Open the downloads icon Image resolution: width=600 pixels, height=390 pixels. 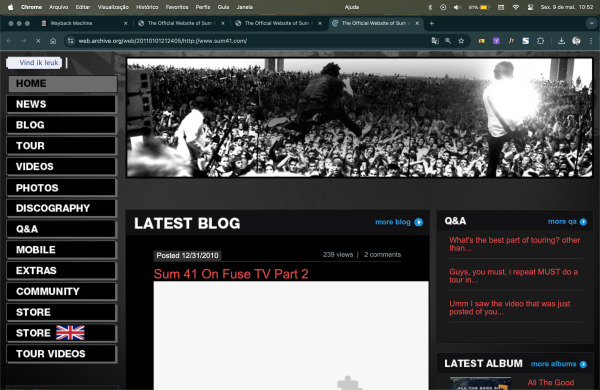[561, 41]
